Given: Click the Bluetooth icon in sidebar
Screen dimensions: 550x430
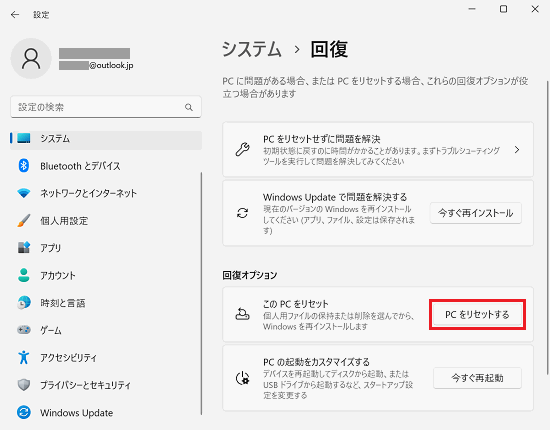Looking at the screenshot, I should tap(24, 166).
